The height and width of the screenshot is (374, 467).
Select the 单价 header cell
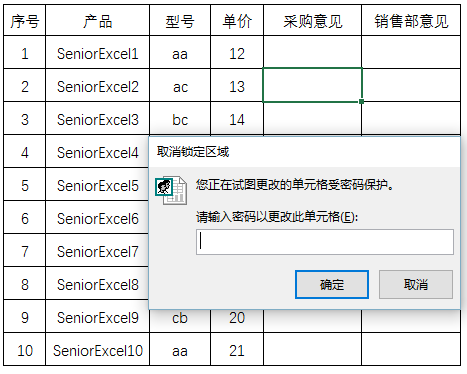point(237,20)
